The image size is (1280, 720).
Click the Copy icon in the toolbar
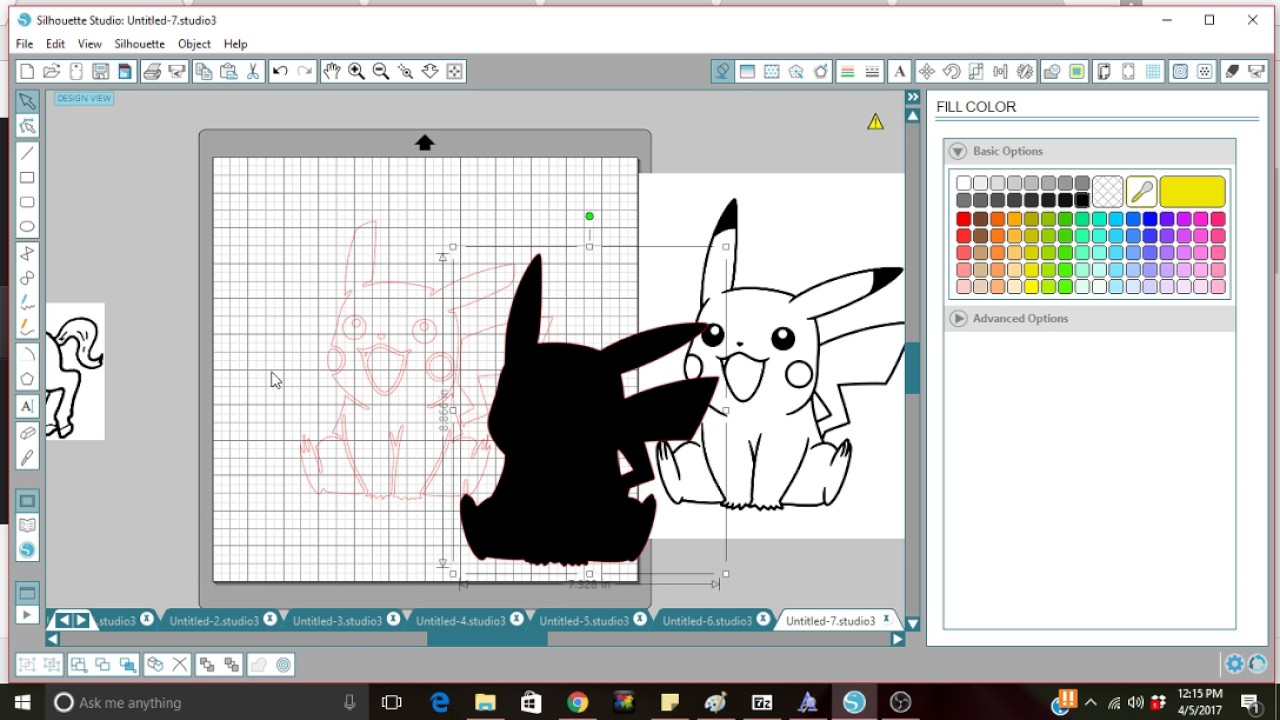(204, 71)
